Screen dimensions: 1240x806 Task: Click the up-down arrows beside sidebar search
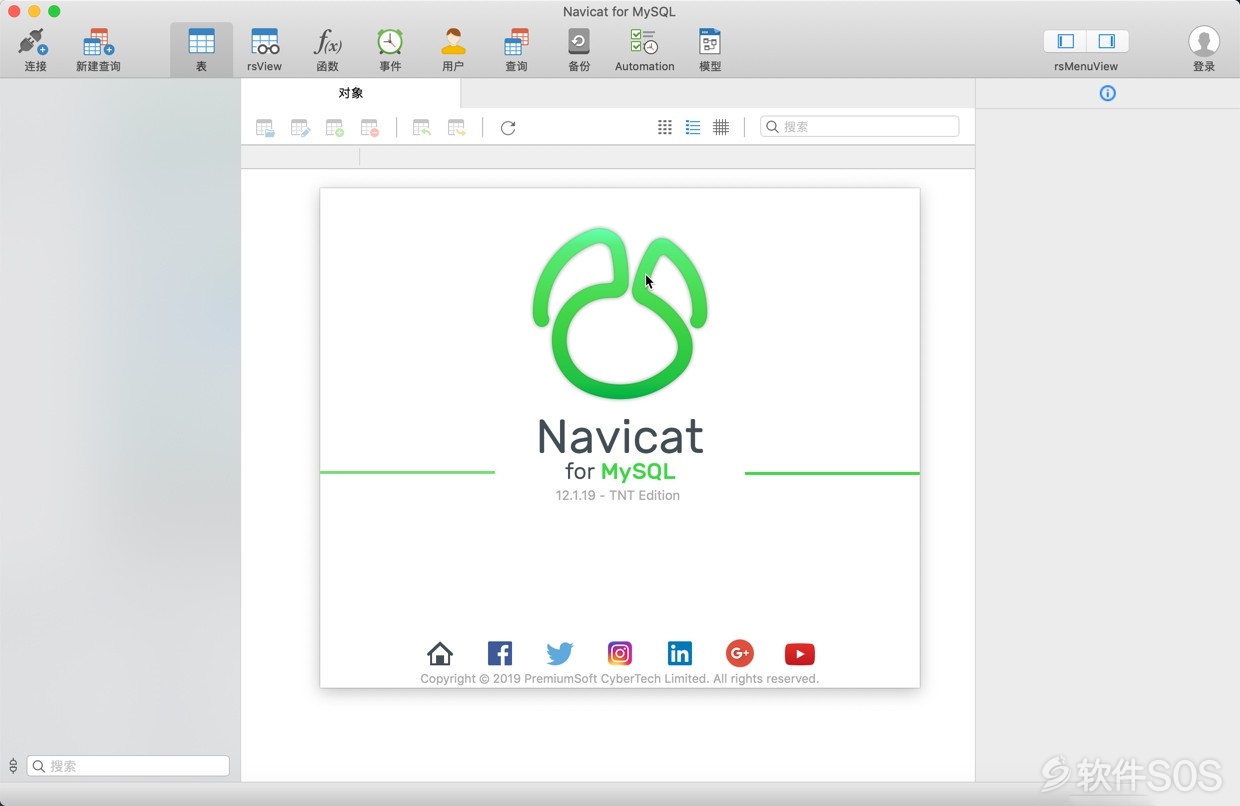(13, 766)
